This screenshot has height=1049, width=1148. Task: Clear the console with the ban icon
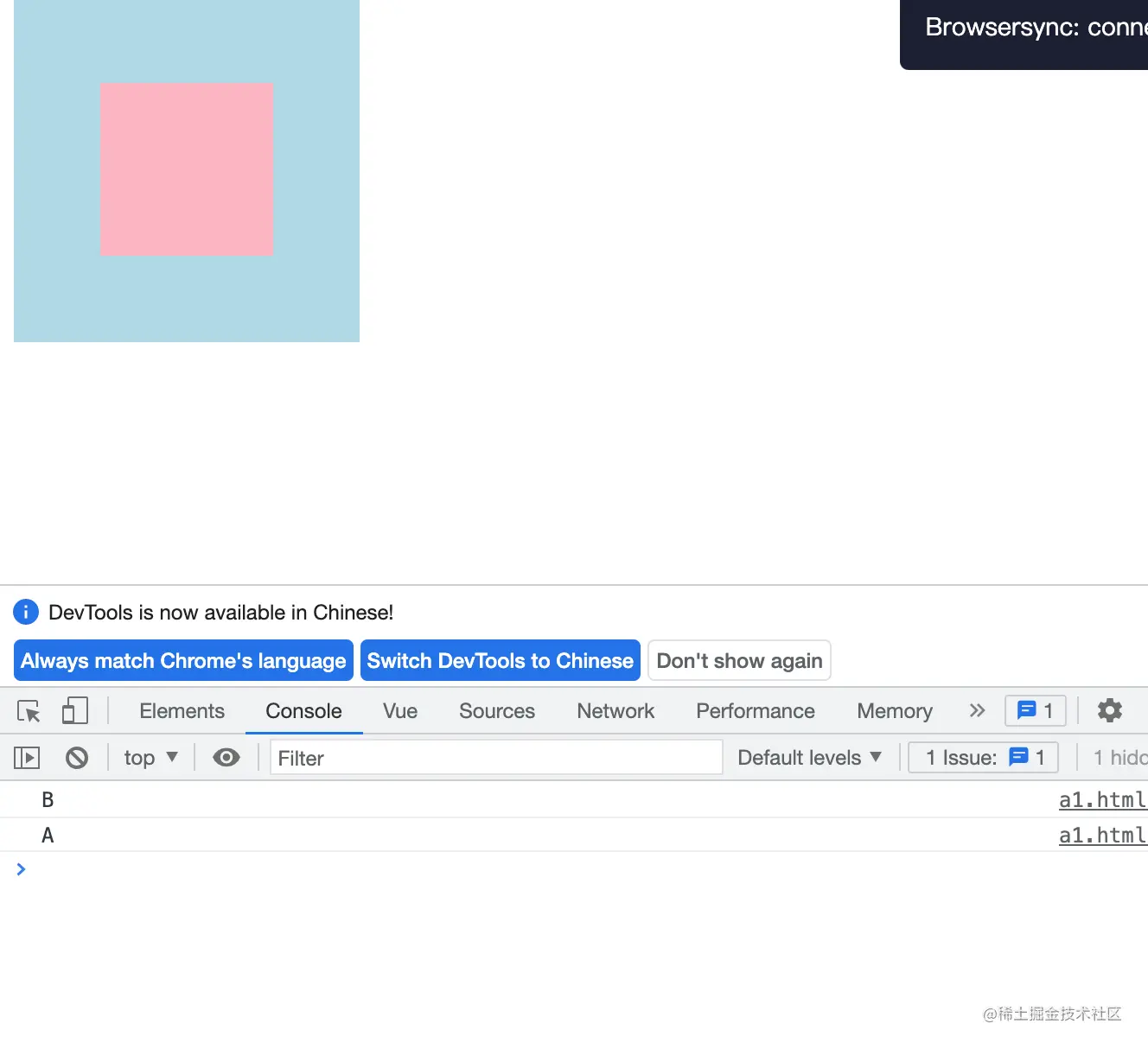(77, 758)
